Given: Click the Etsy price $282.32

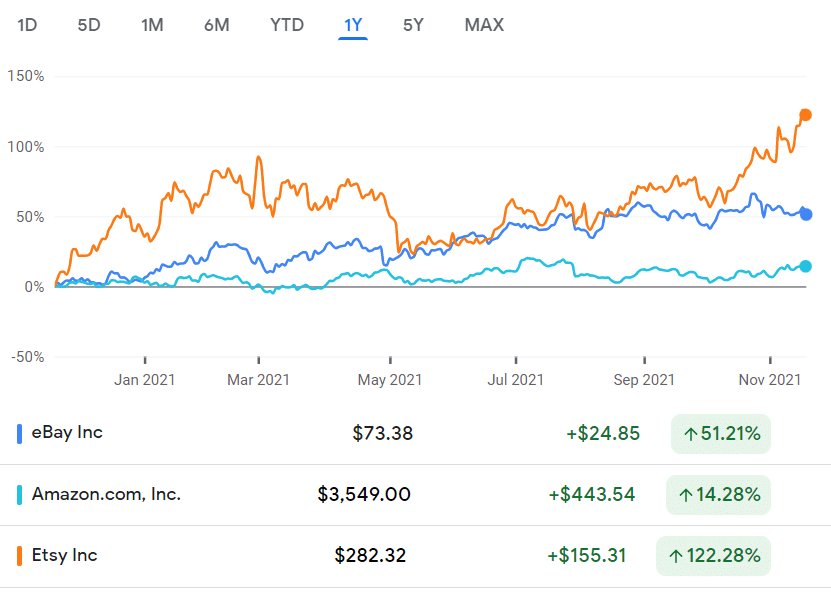Looking at the screenshot, I should click(370, 556).
